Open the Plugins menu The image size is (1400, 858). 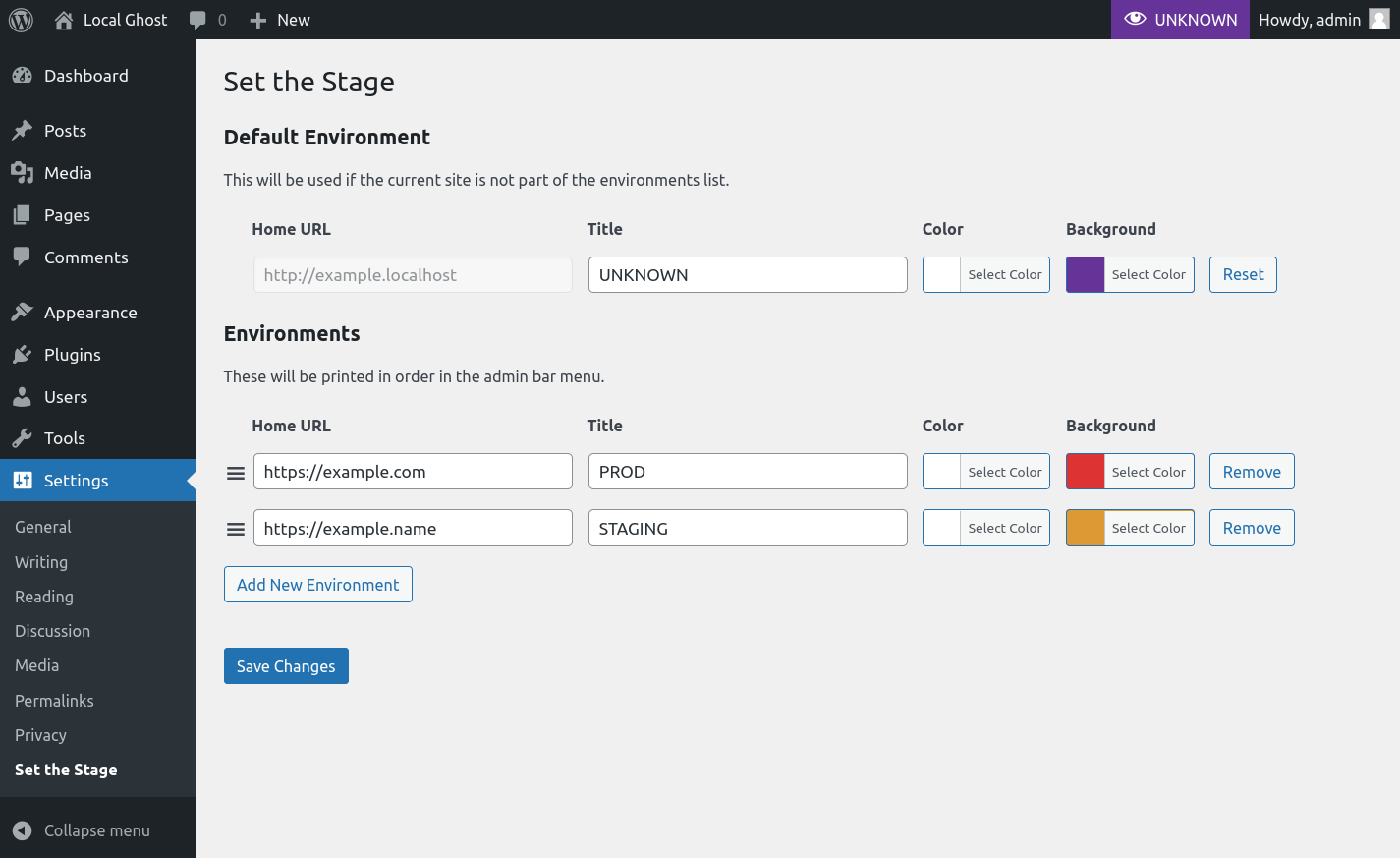72,355
